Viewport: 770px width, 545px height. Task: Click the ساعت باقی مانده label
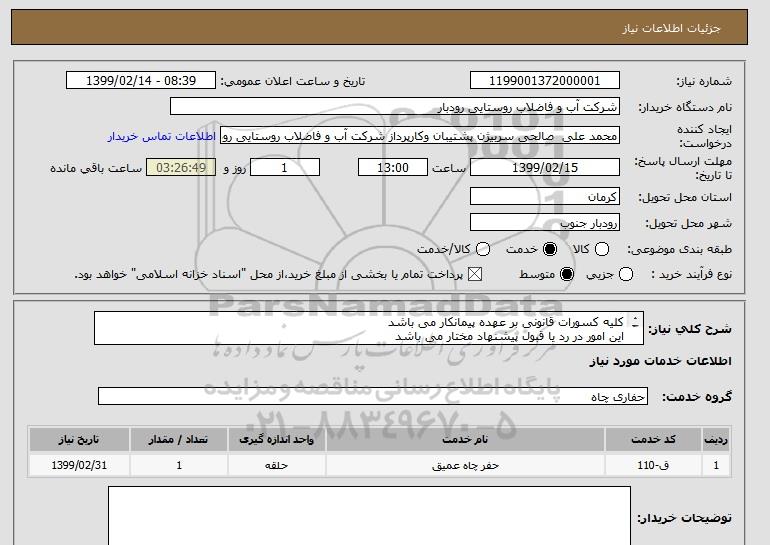[x=96, y=168]
